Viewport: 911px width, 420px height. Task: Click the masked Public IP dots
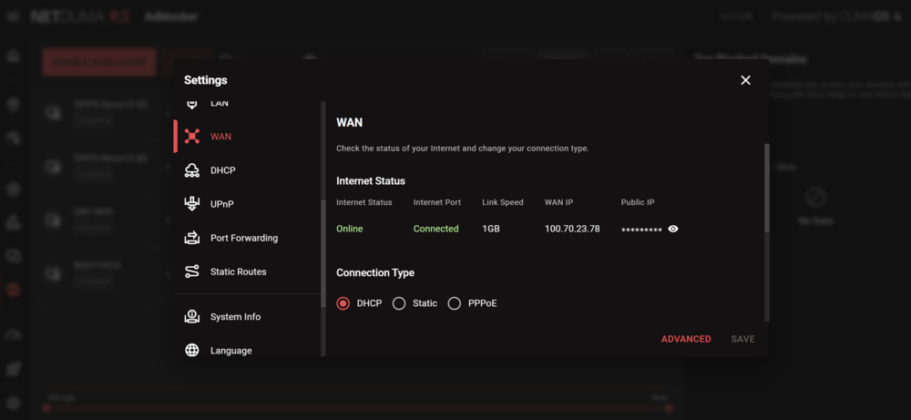click(641, 230)
